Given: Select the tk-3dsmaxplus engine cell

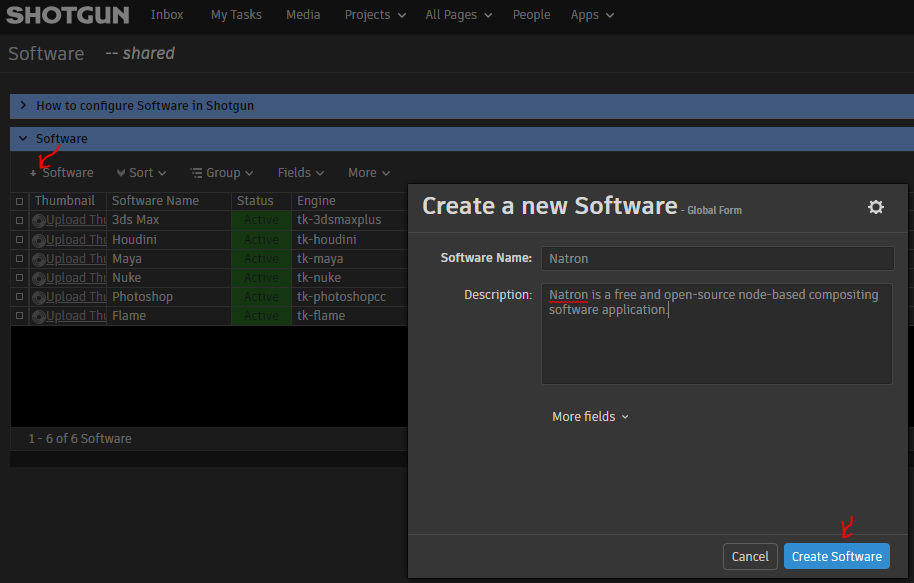Looking at the screenshot, I should [350, 220].
